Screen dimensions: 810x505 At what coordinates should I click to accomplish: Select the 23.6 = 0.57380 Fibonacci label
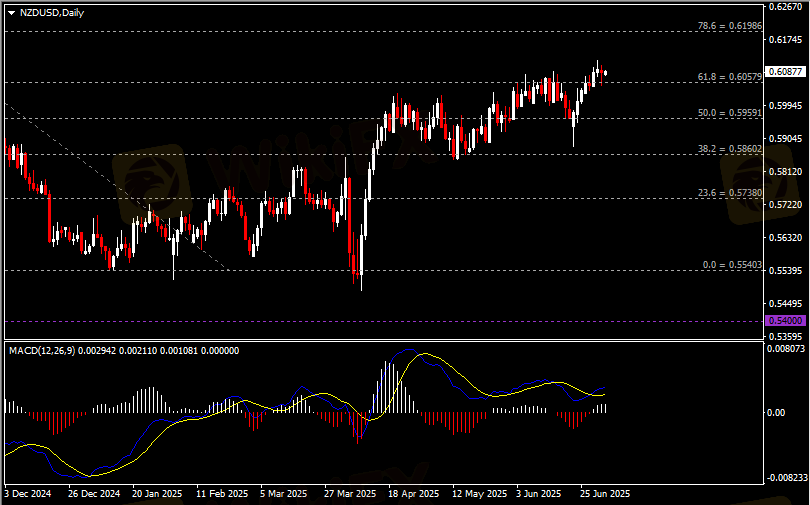(x=729, y=193)
